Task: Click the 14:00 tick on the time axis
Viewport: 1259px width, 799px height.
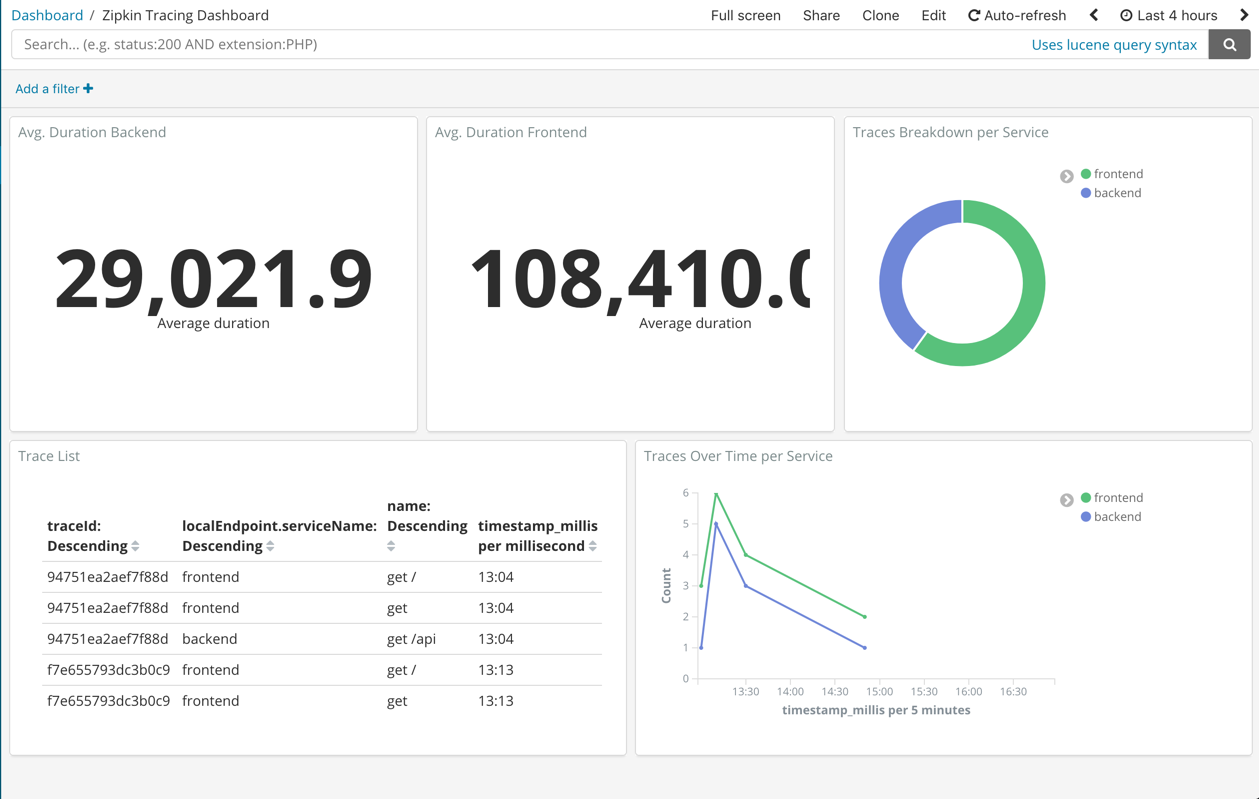Action: pyautogui.click(x=790, y=691)
